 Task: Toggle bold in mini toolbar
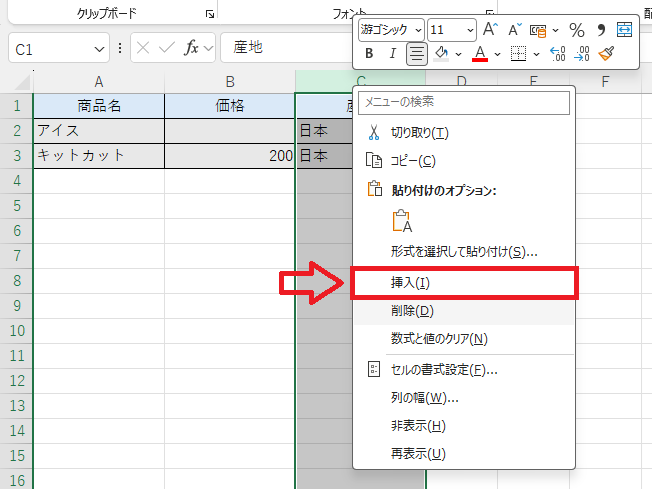(369, 54)
